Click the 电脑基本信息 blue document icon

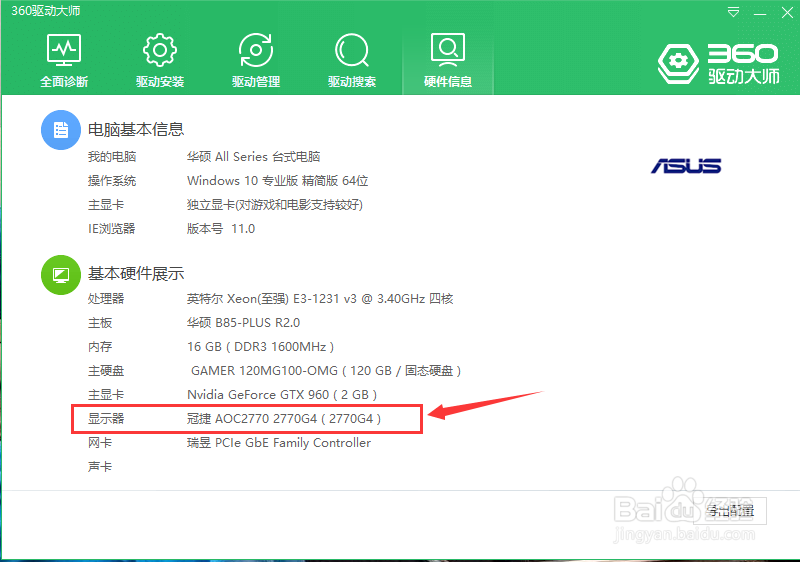click(61, 130)
